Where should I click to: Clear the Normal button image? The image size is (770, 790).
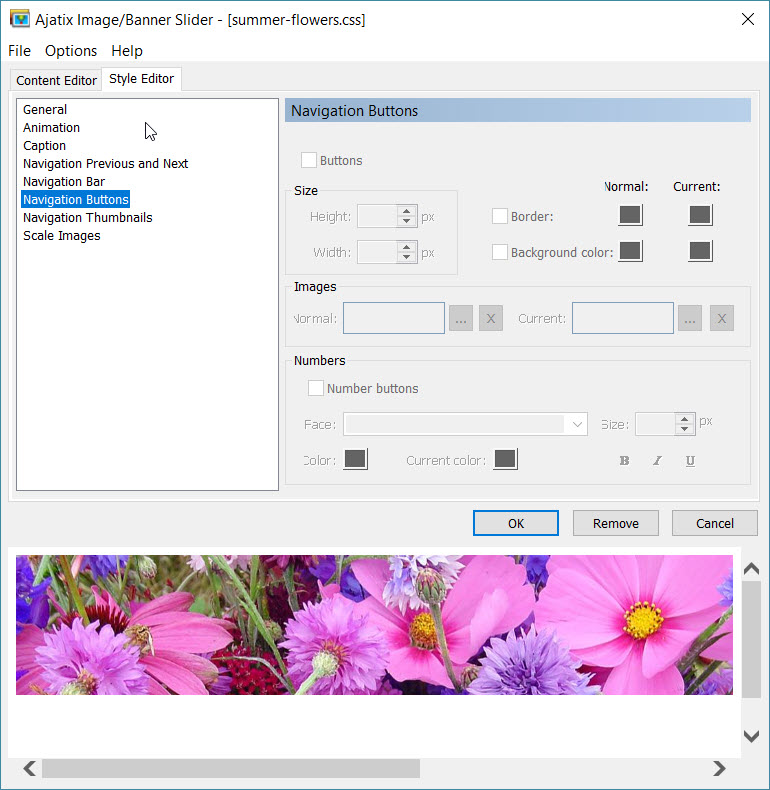click(x=491, y=318)
